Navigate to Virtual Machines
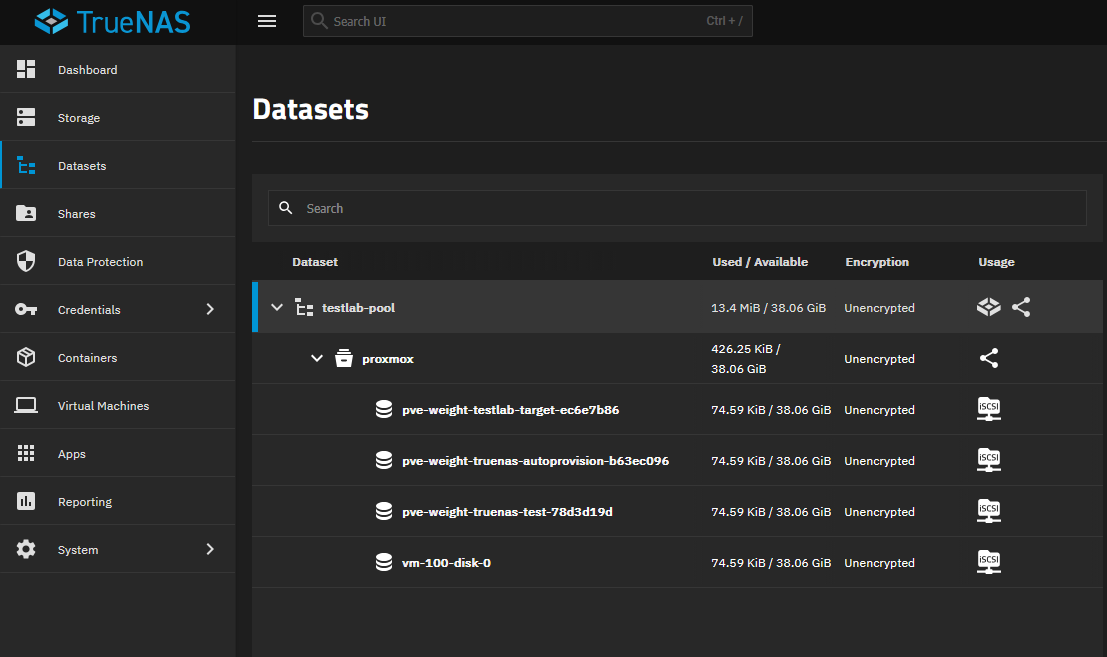 pyautogui.click(x=118, y=405)
